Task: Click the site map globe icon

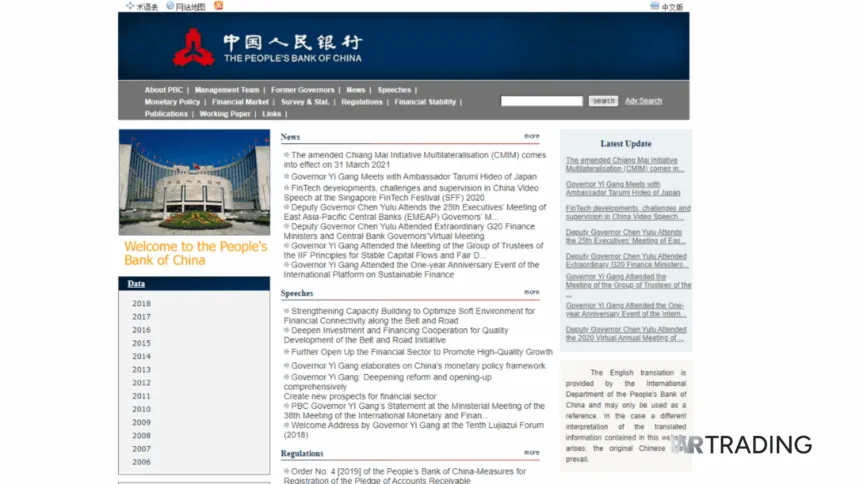Action: click(x=171, y=6)
